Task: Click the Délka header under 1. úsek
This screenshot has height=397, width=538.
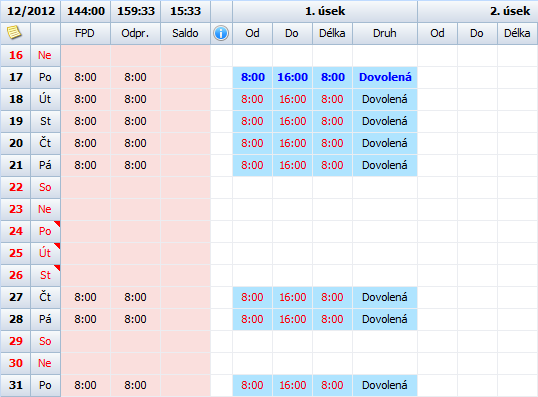Action: coord(332,33)
